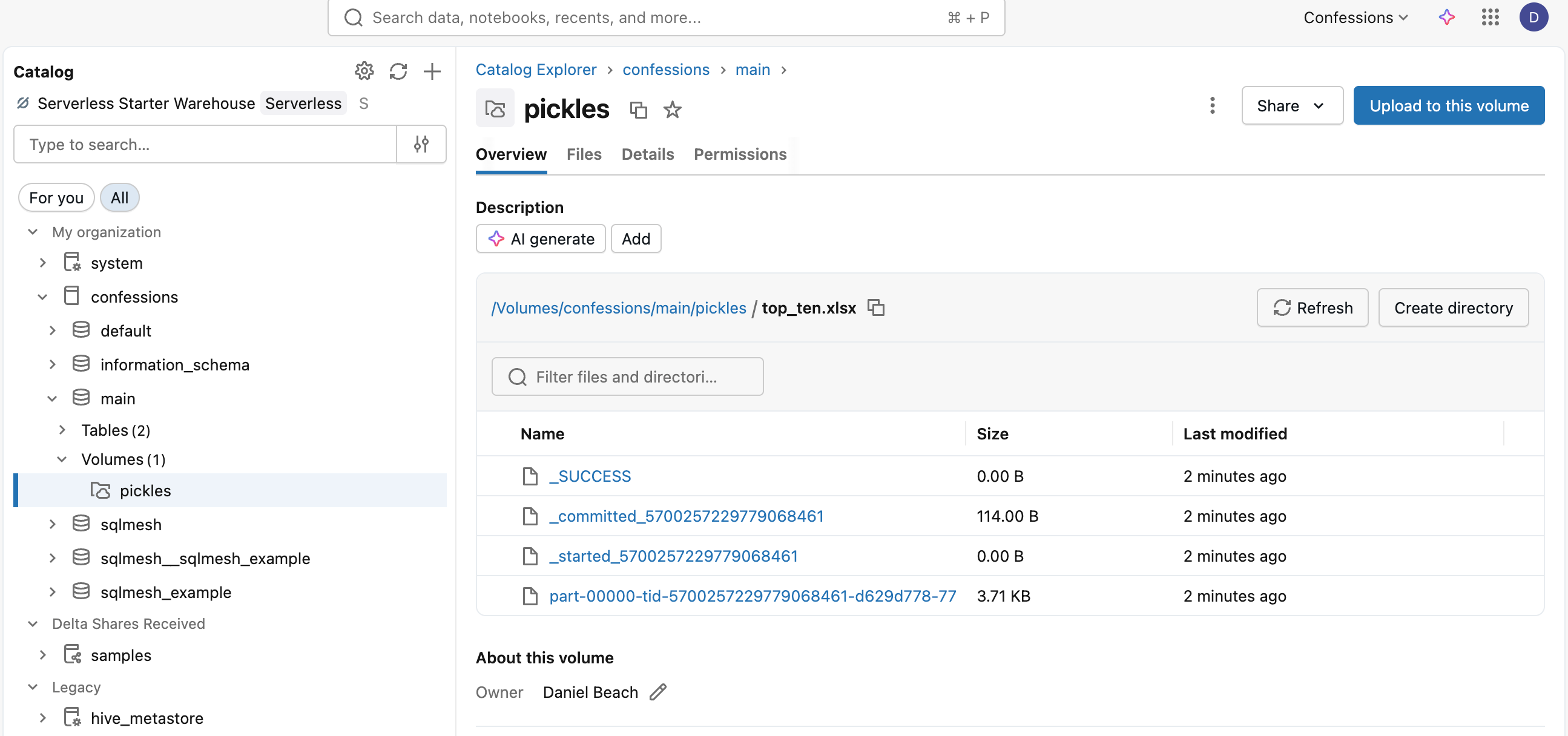Click the plus icon in Catalog panel
This screenshot has width=1568, height=736.
pos(432,71)
